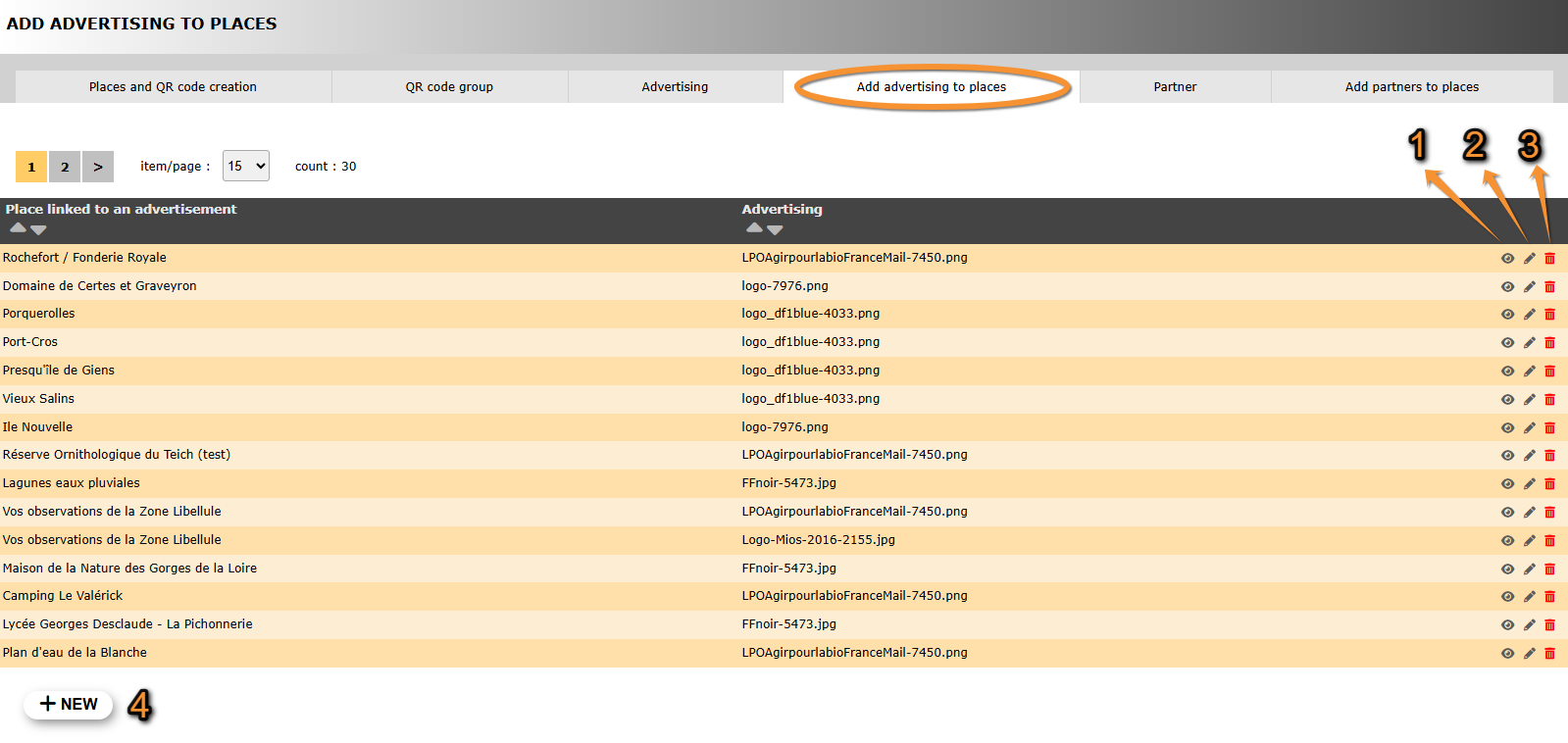
Task: Edit the Vieux Salins advertisement link
Action: [x=1529, y=400]
